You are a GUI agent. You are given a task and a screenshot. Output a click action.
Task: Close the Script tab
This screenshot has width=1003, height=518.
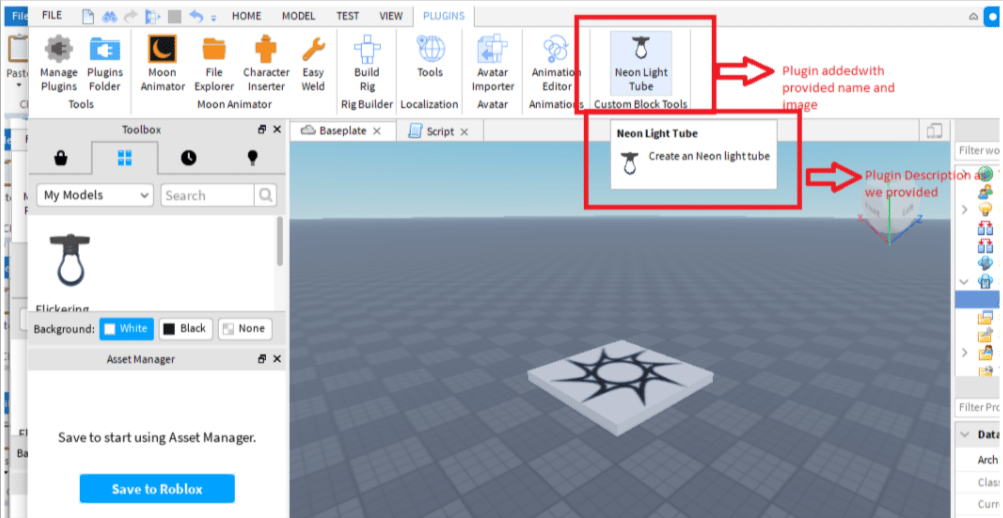click(x=464, y=131)
